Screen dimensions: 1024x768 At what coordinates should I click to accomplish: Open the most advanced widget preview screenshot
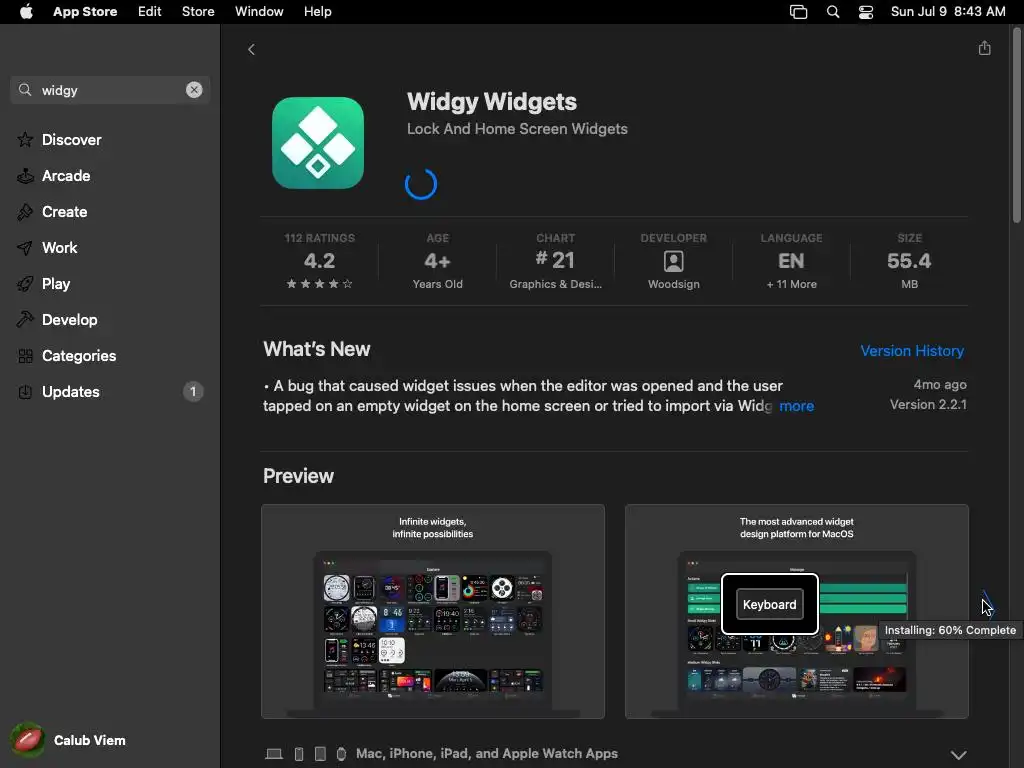(797, 611)
